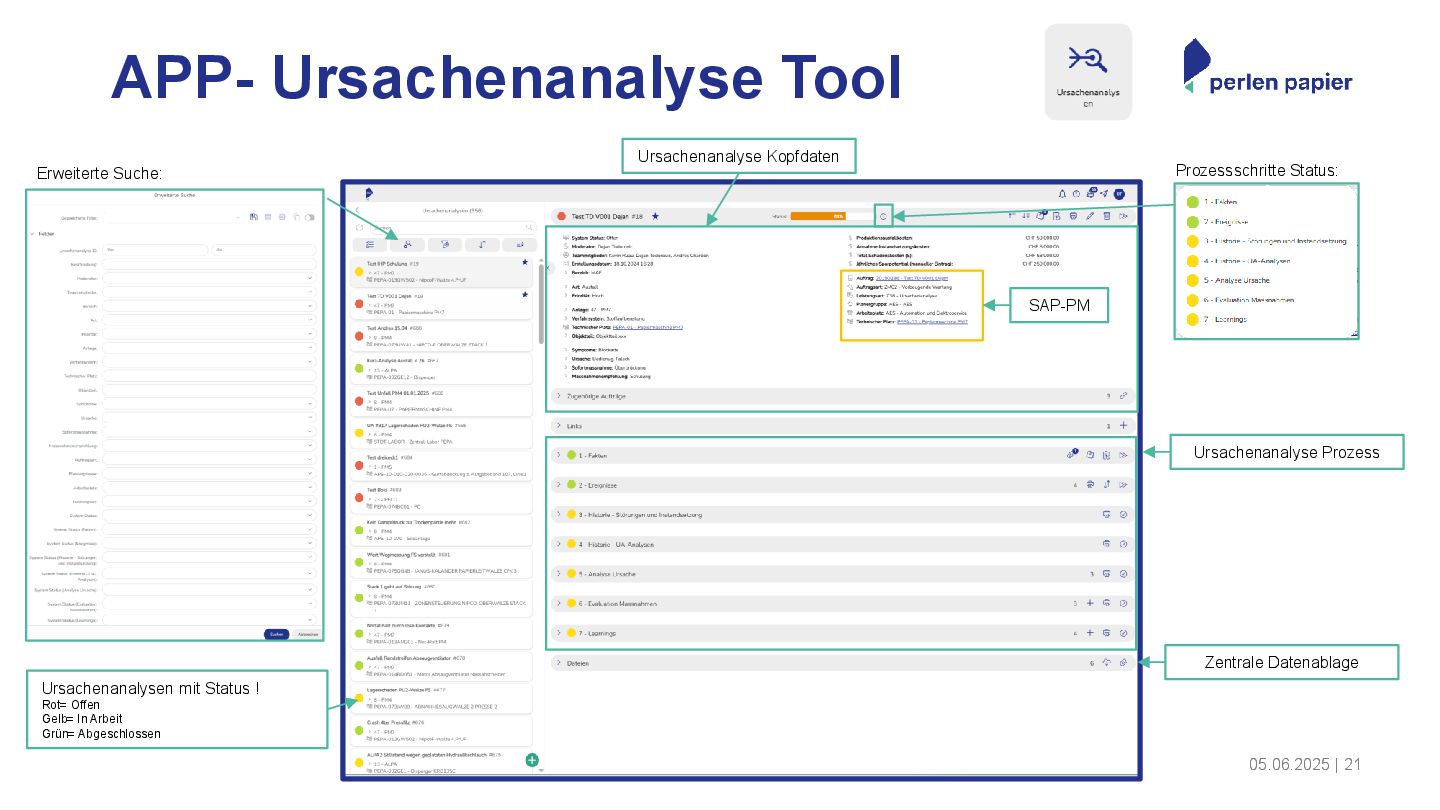The height and width of the screenshot is (810, 1440).
Task: Click the link icon in the Zugehörige Aufträge row
Action: pos(1123,396)
